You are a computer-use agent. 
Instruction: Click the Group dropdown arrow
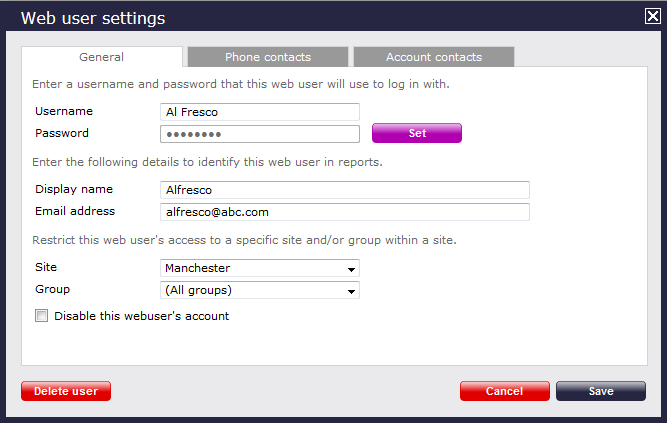click(351, 291)
